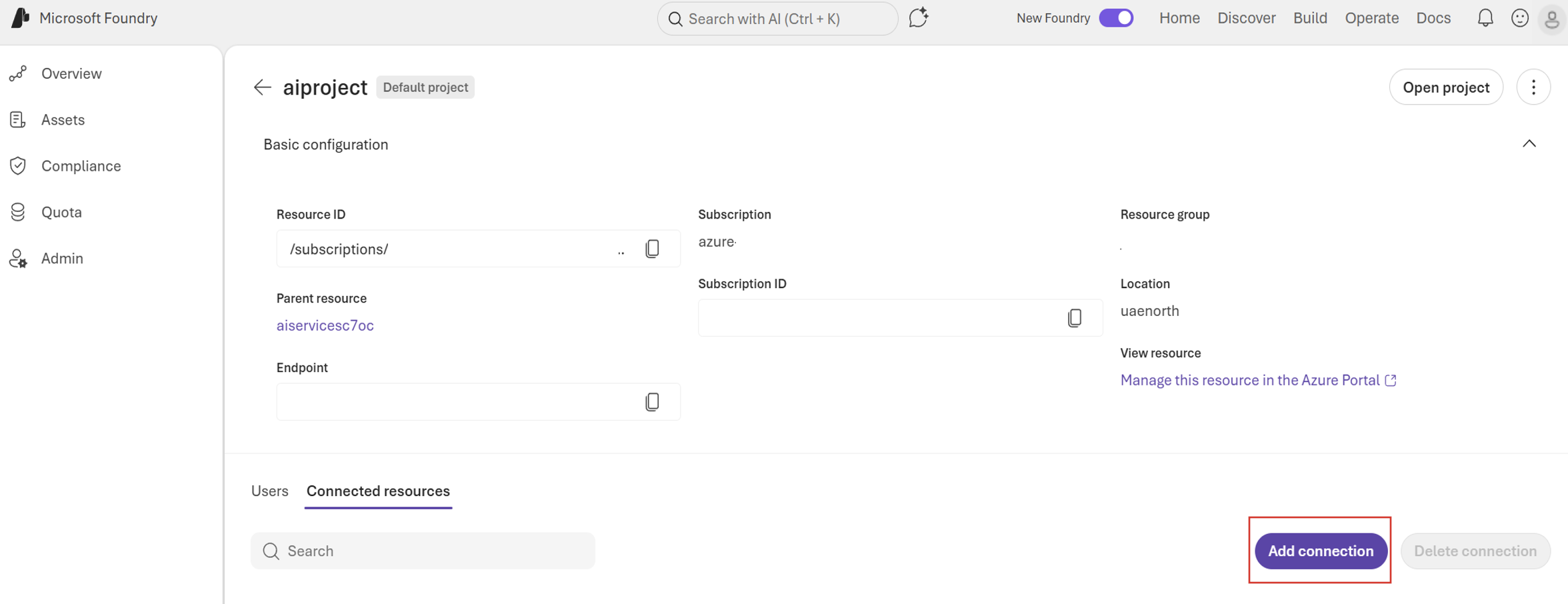Collapse the Basic configuration section

tap(1529, 144)
